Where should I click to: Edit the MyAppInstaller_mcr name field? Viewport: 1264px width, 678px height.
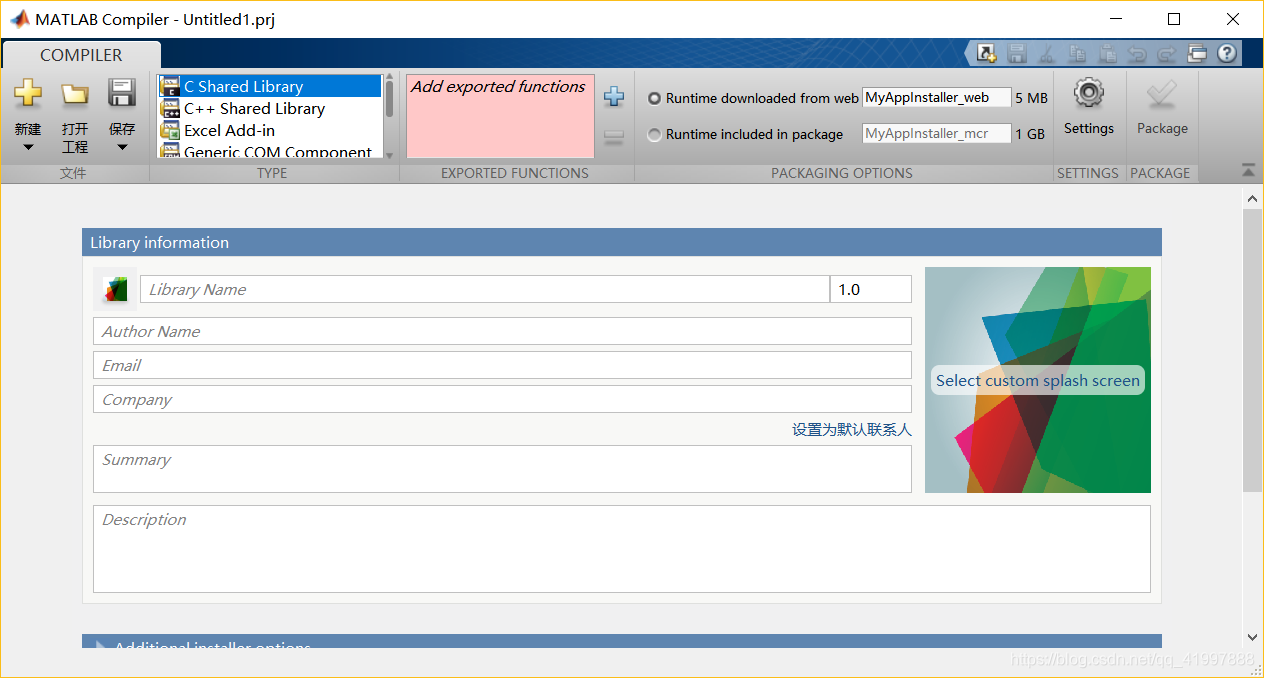(x=937, y=134)
